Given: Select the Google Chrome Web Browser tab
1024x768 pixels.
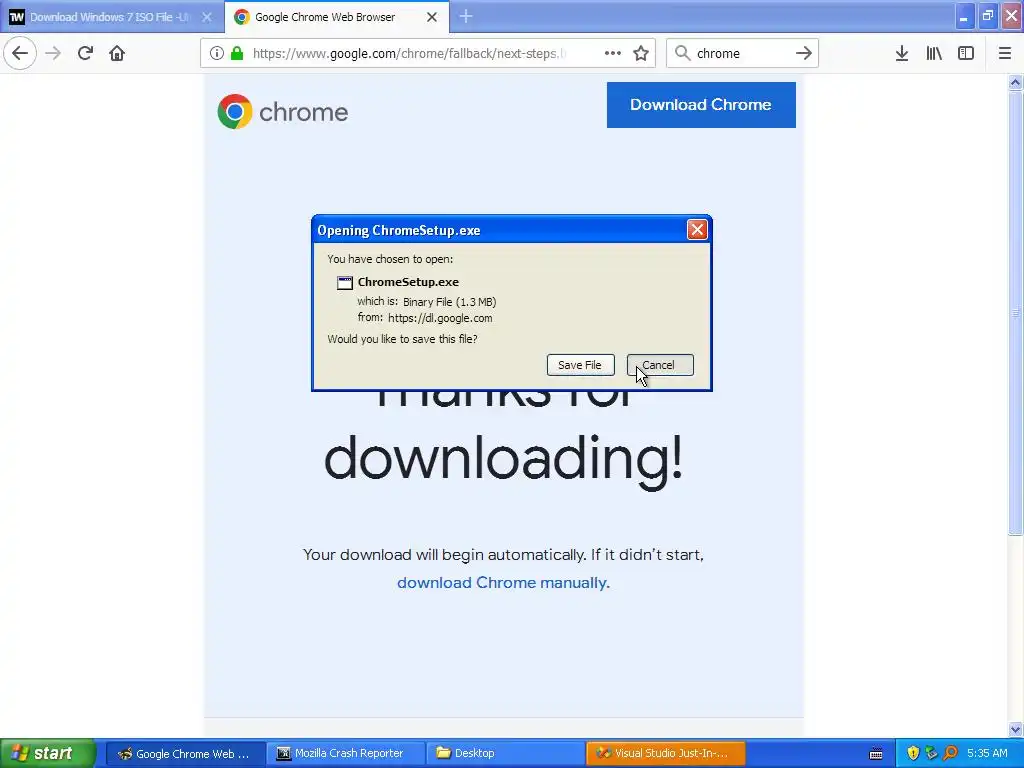Looking at the screenshot, I should (x=336, y=17).
